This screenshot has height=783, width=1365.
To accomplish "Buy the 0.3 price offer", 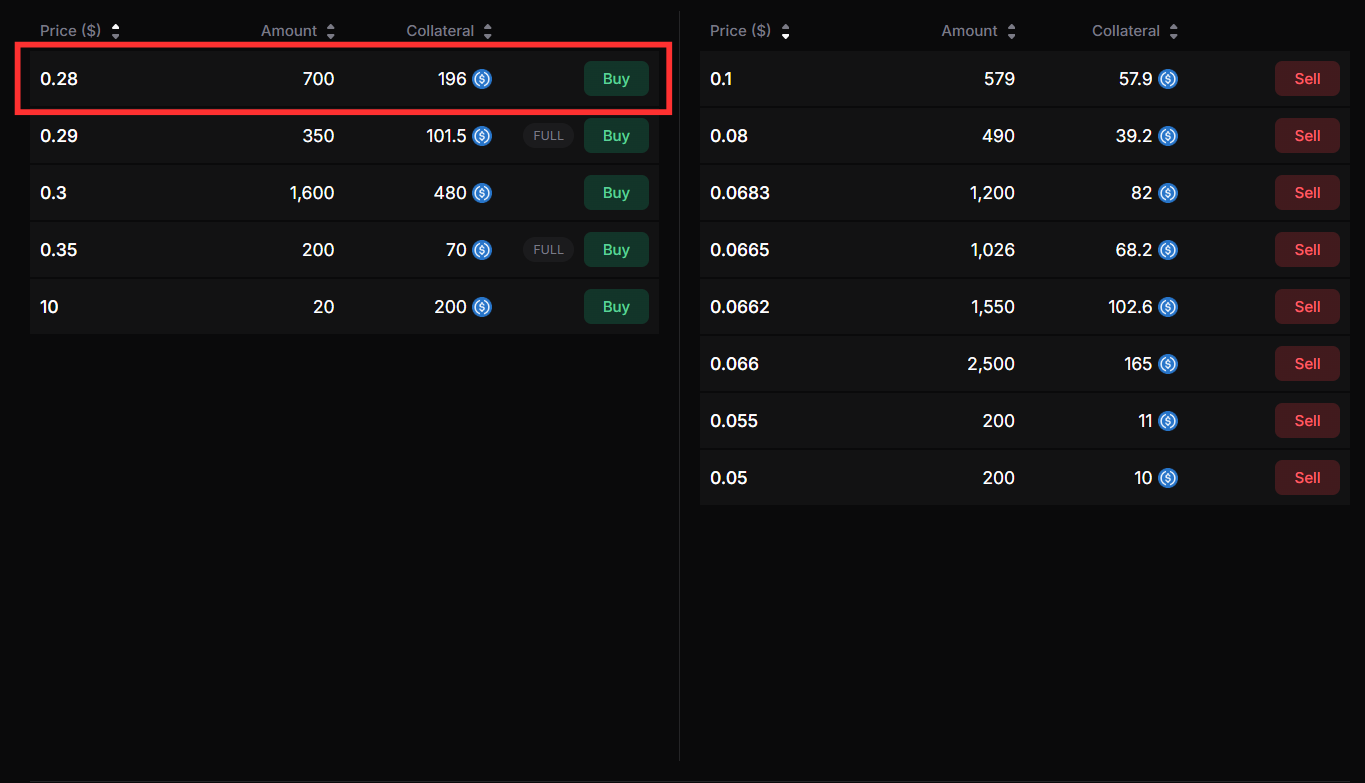I will [x=616, y=193].
